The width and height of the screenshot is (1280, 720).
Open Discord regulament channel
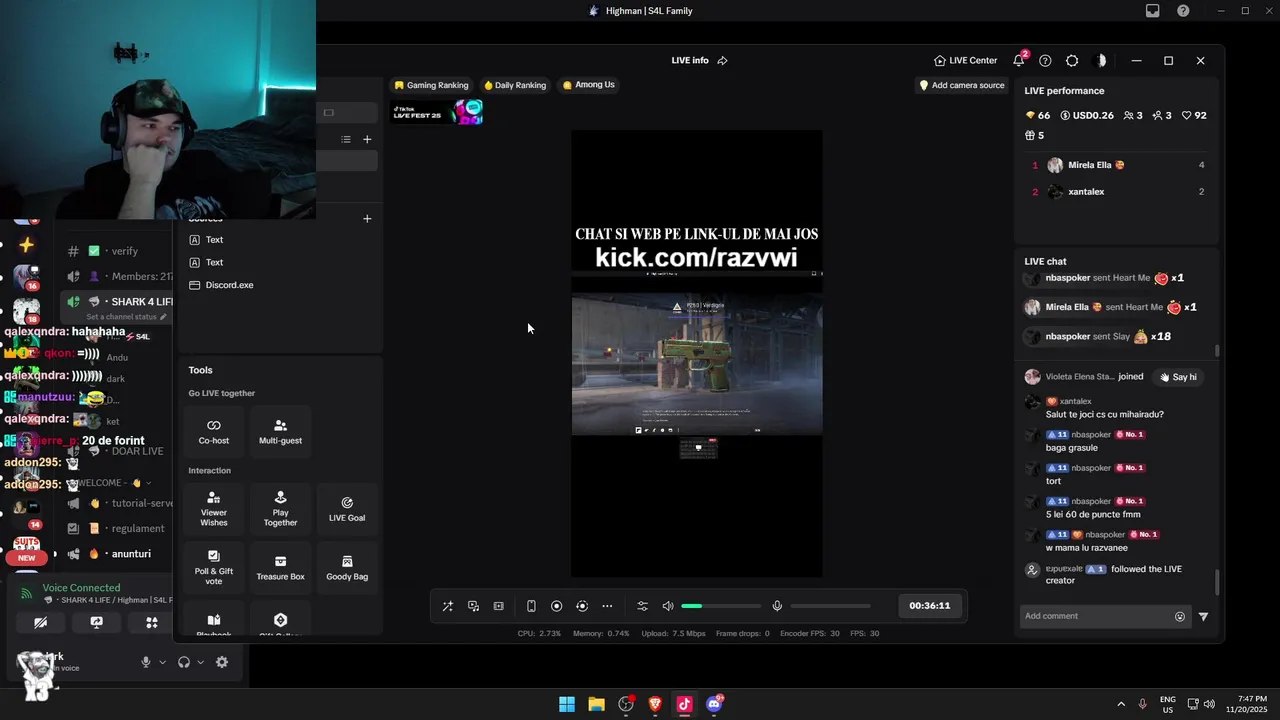pyautogui.click(x=138, y=529)
